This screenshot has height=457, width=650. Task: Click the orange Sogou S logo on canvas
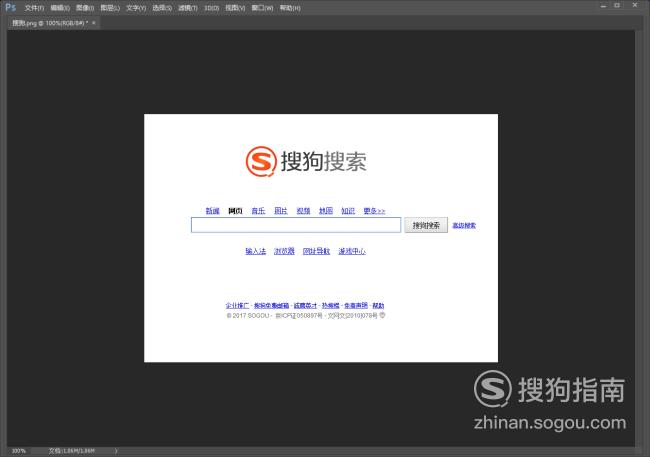[x=261, y=161]
